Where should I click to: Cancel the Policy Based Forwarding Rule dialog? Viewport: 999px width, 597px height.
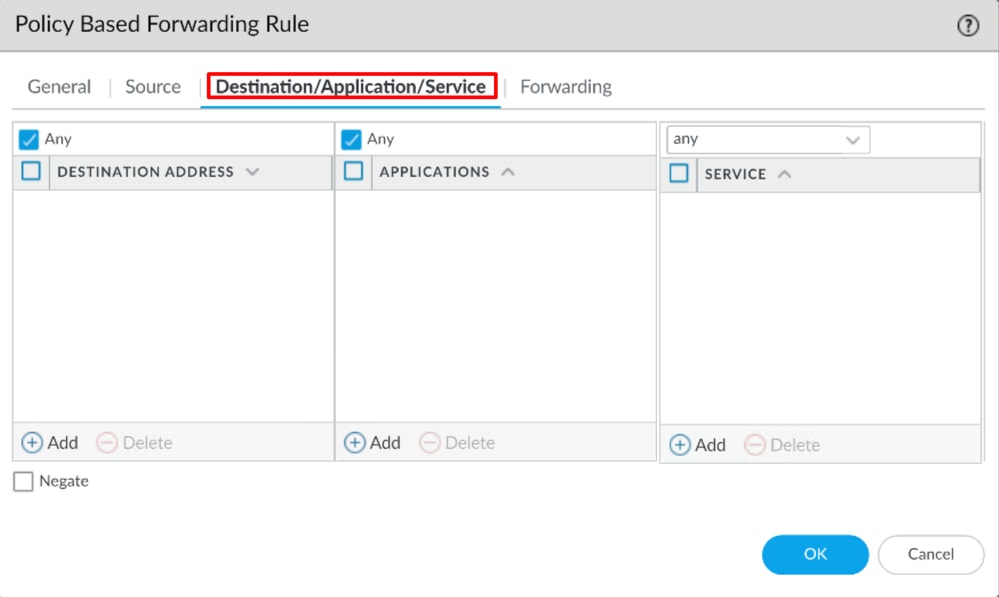coord(931,554)
